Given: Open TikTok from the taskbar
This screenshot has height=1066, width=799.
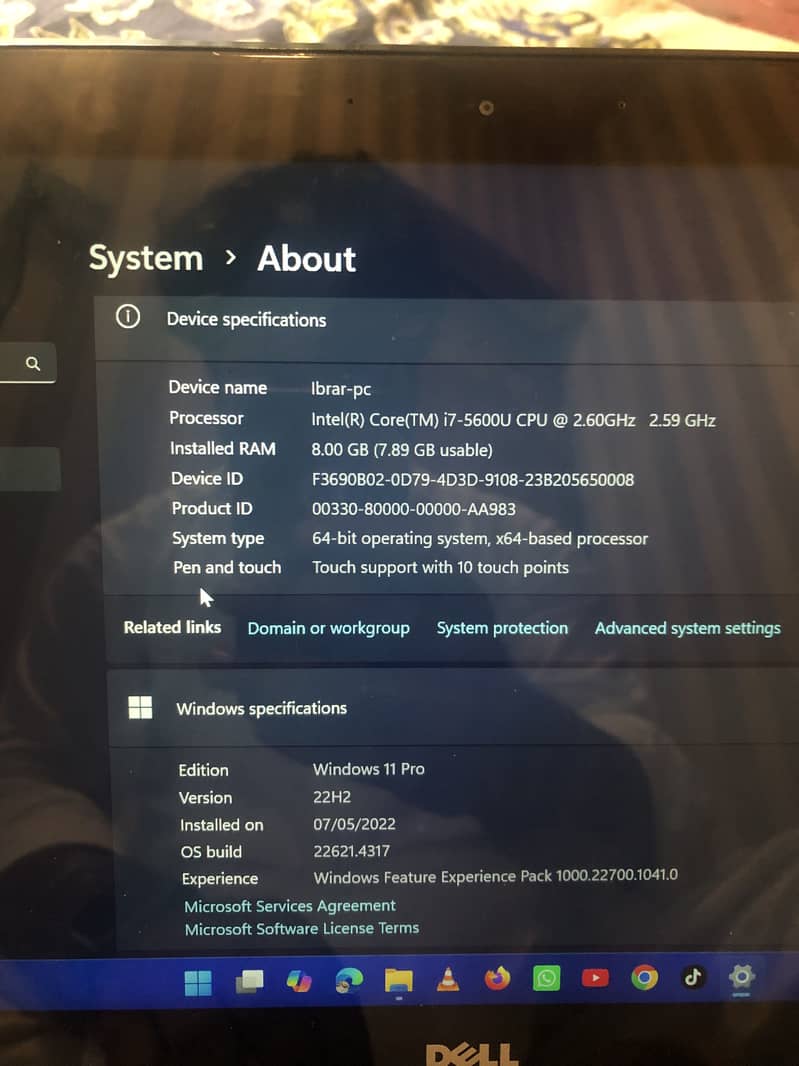Looking at the screenshot, I should pos(693,977).
